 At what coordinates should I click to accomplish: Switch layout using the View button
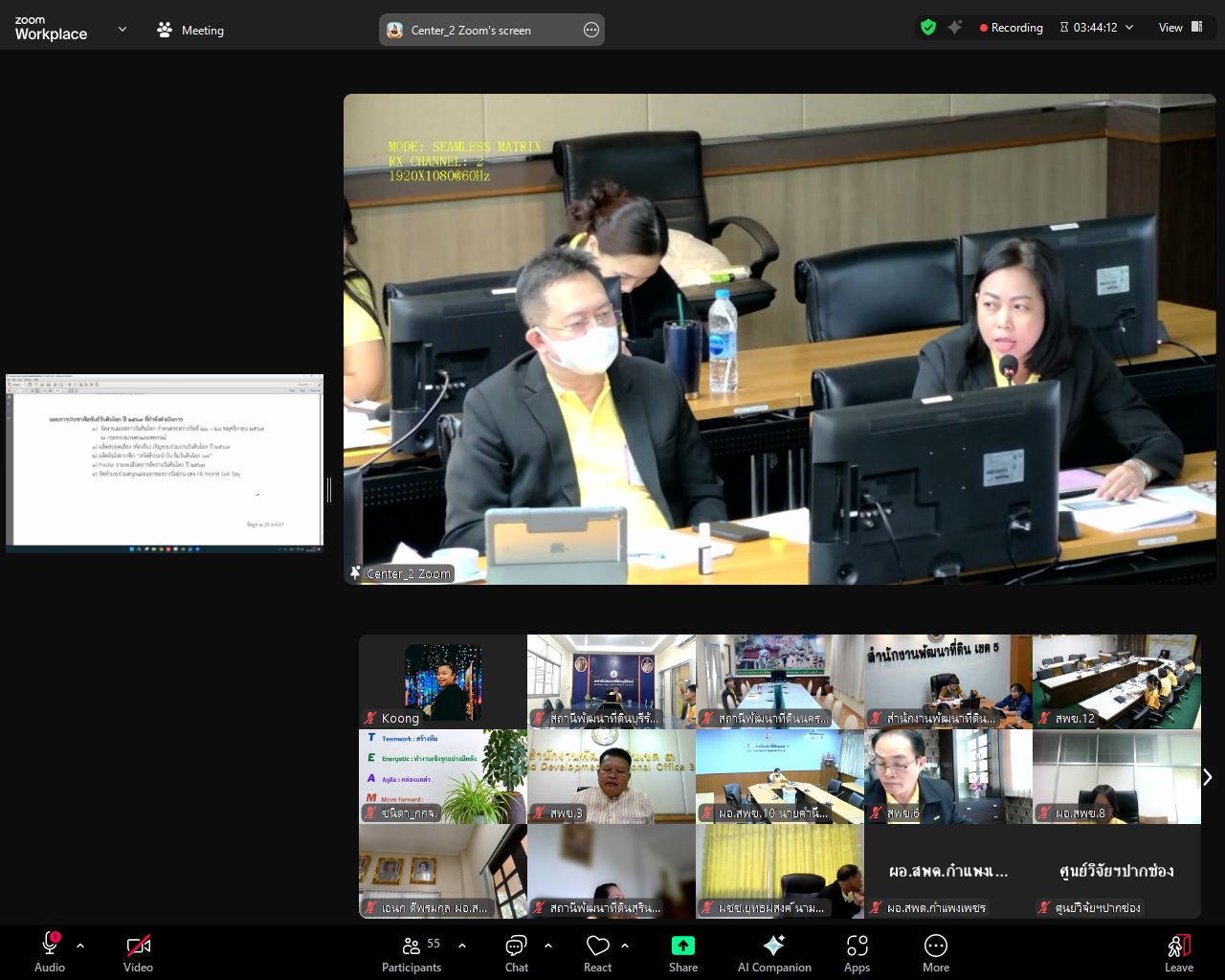1180,28
